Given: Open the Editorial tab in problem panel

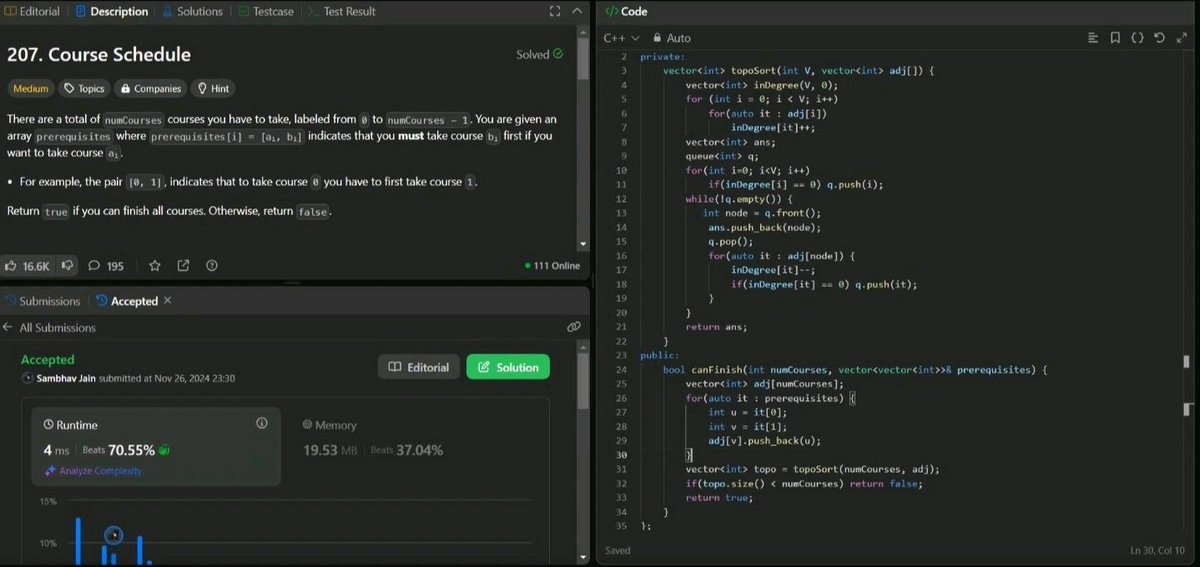Looking at the screenshot, I should coord(33,12).
